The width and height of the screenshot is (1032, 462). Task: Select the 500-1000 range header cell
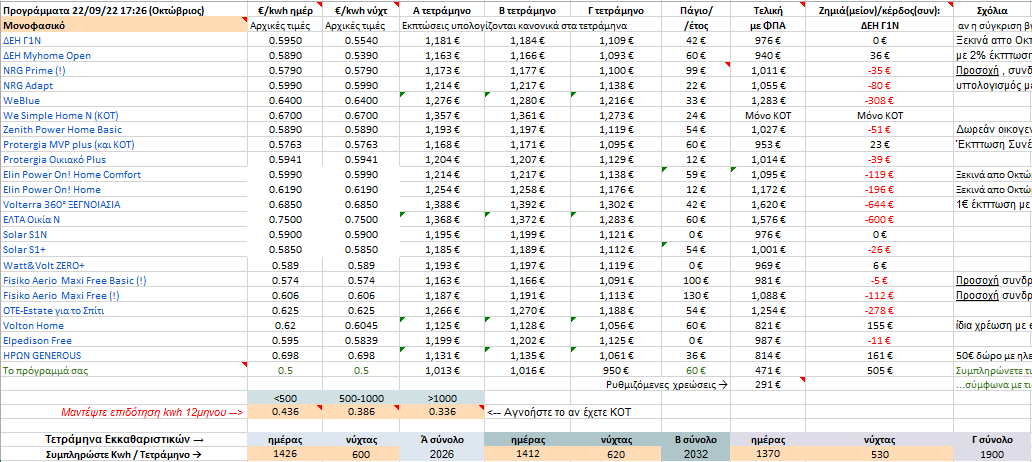pos(361,398)
